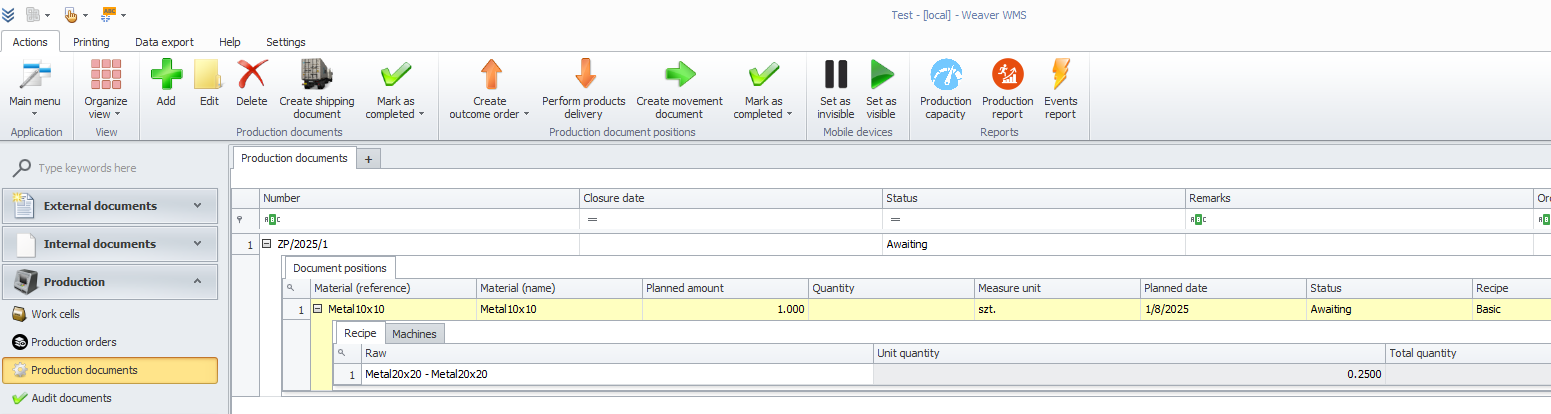Click the hand quick-access toolbar icon
The width and height of the screenshot is (1551, 414).
click(71, 14)
